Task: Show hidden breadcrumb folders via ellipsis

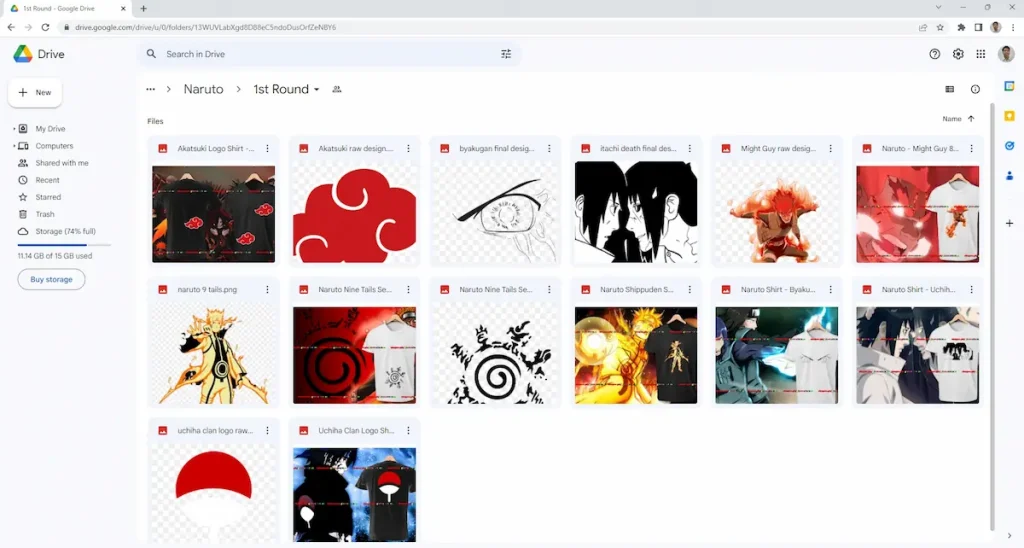Action: point(151,89)
